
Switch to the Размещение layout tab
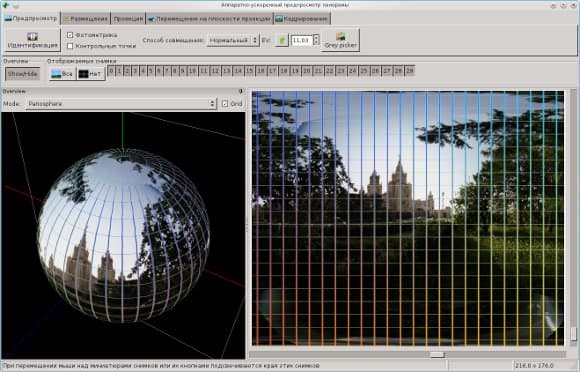coord(85,19)
